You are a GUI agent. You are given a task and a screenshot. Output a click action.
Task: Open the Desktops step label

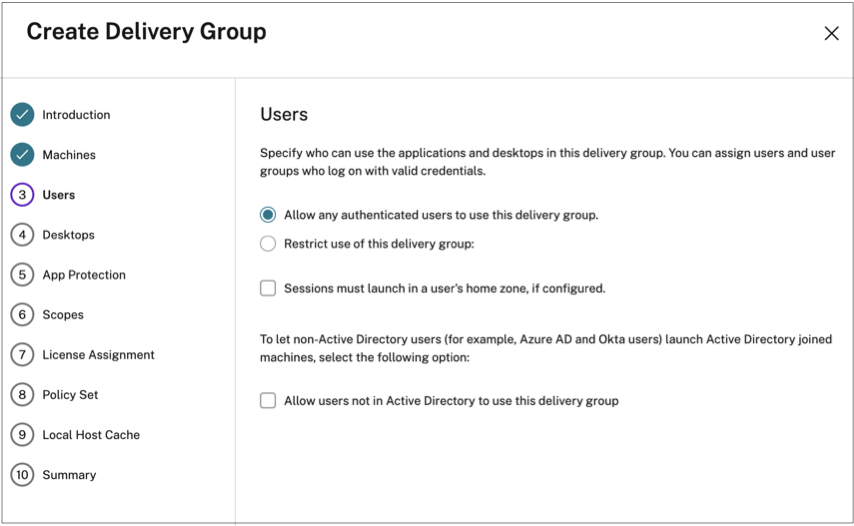[68, 235]
